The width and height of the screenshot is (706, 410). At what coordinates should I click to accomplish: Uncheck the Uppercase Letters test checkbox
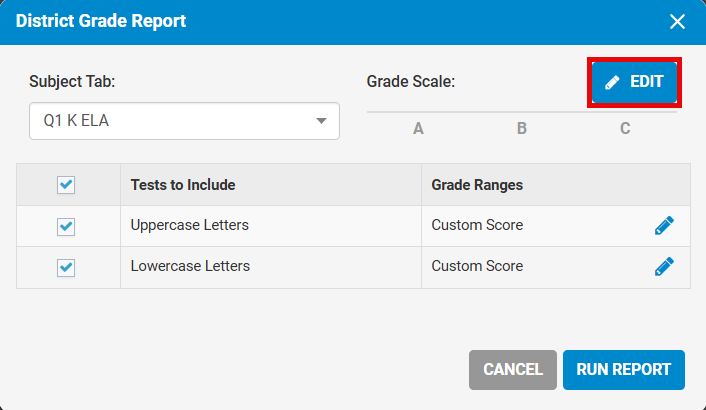pos(66,226)
